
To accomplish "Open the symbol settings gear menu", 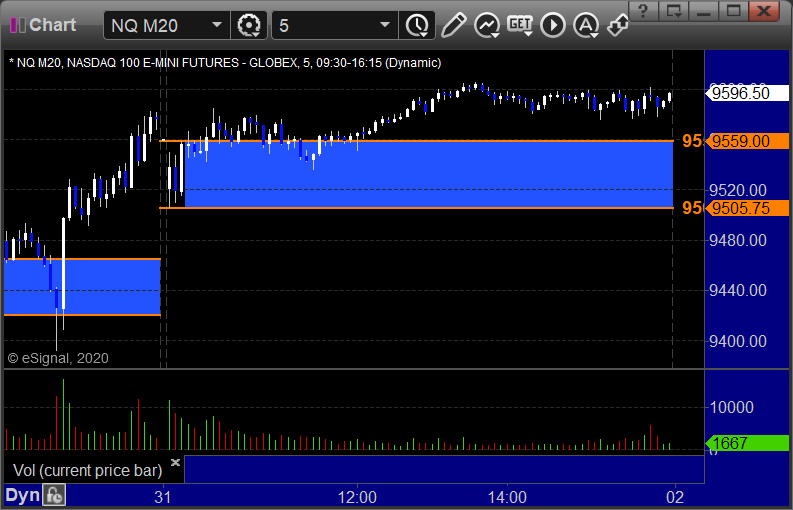I will 249,25.
